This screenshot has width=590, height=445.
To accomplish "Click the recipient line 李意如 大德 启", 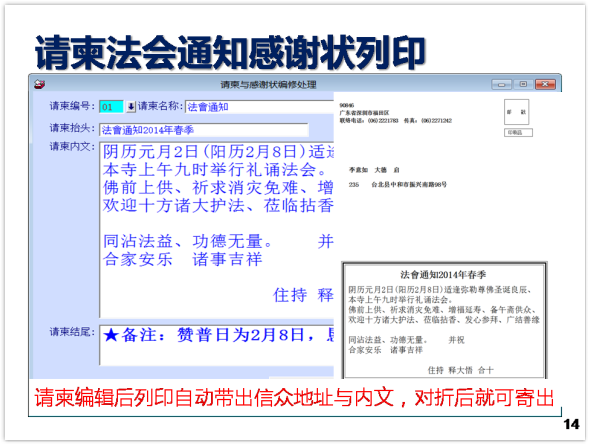I will point(374,170).
